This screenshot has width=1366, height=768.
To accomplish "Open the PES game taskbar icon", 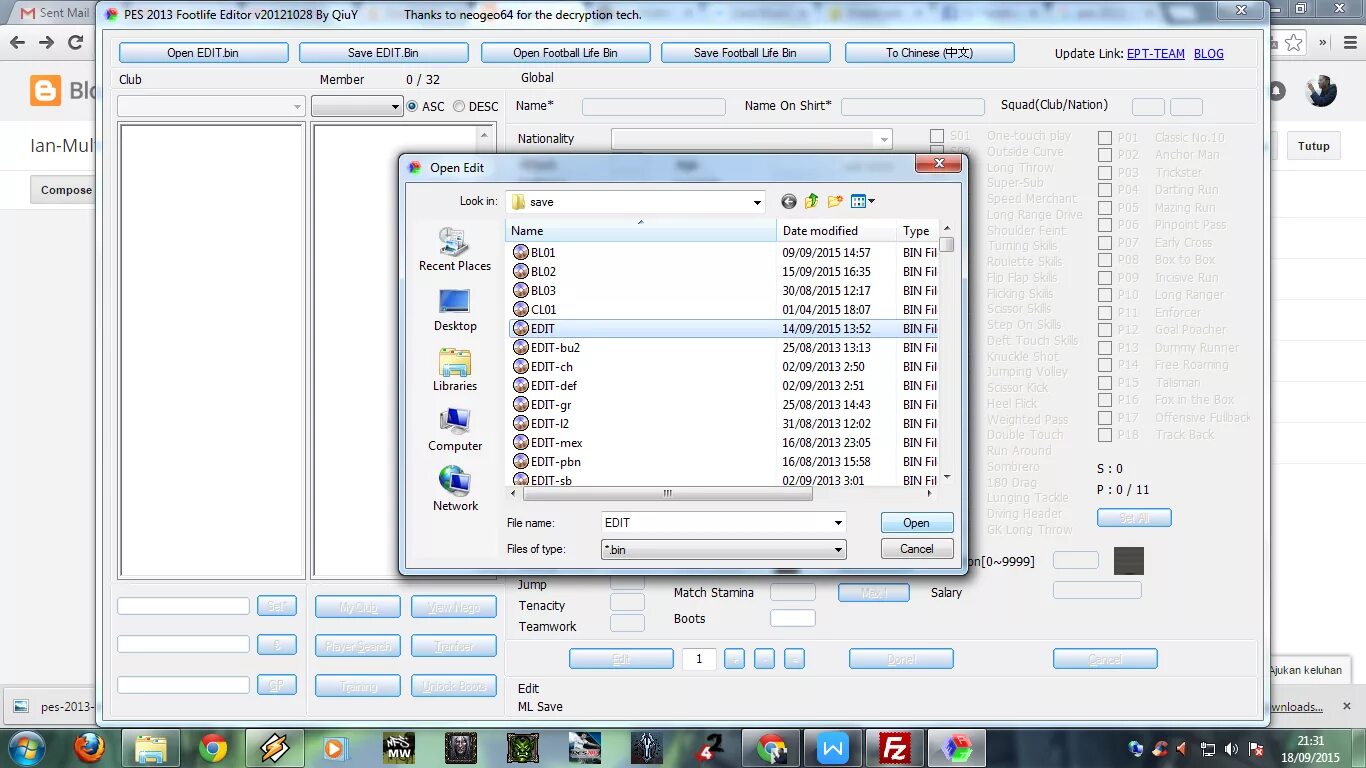I will click(x=585, y=748).
